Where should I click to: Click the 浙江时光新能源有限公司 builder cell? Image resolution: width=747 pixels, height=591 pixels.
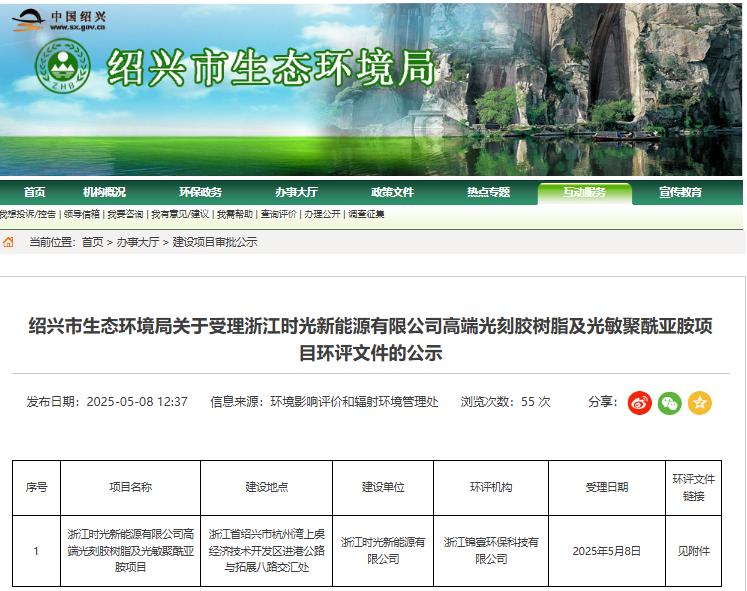[x=383, y=551]
